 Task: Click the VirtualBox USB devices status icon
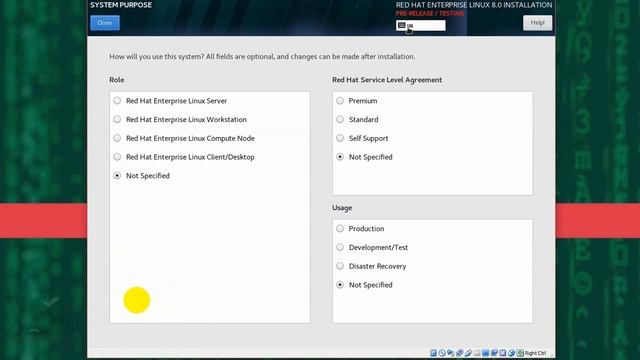[468, 353]
